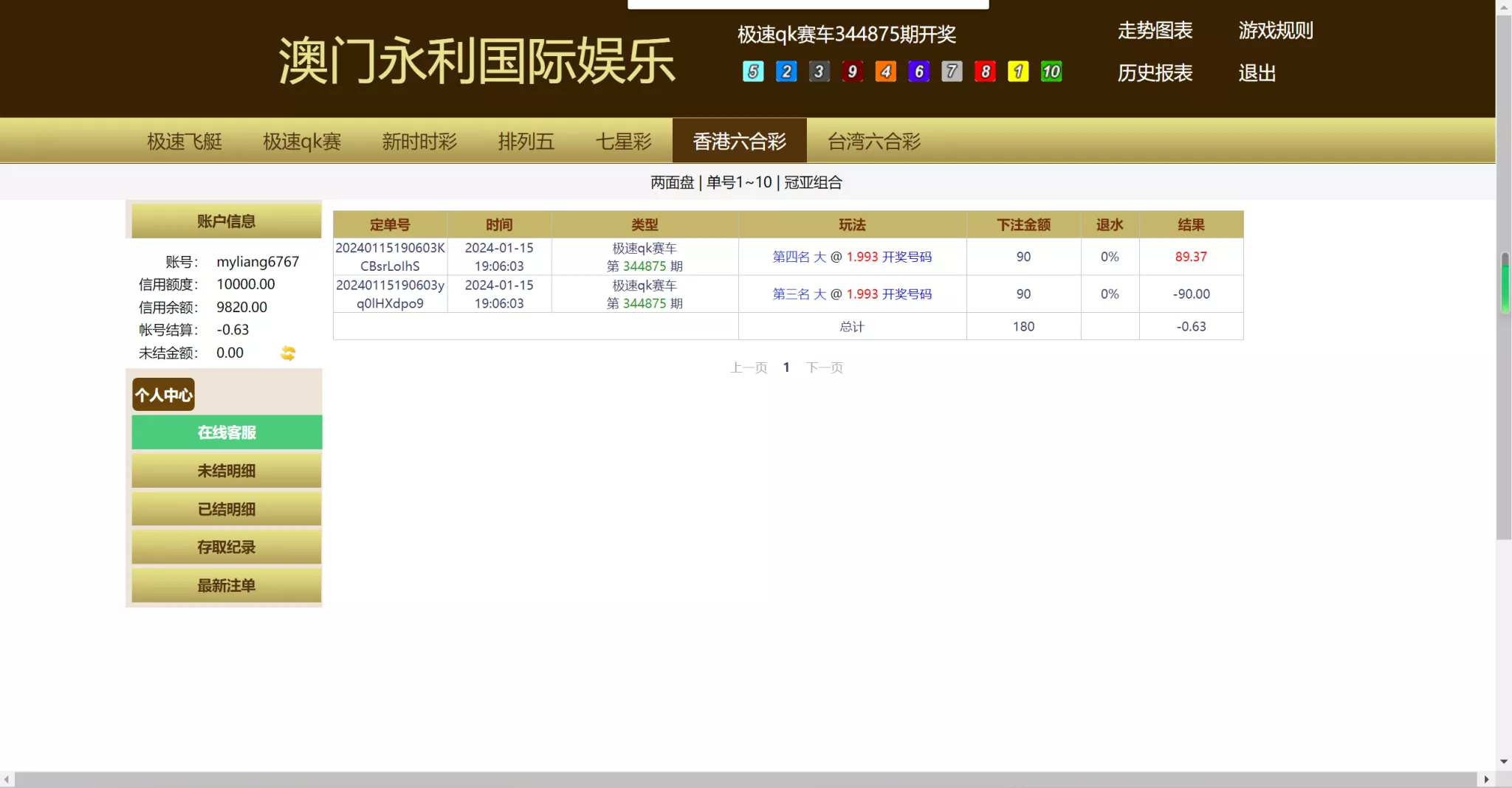Click the red number 8 ball
This screenshot has height=788, width=1512.
(984, 72)
